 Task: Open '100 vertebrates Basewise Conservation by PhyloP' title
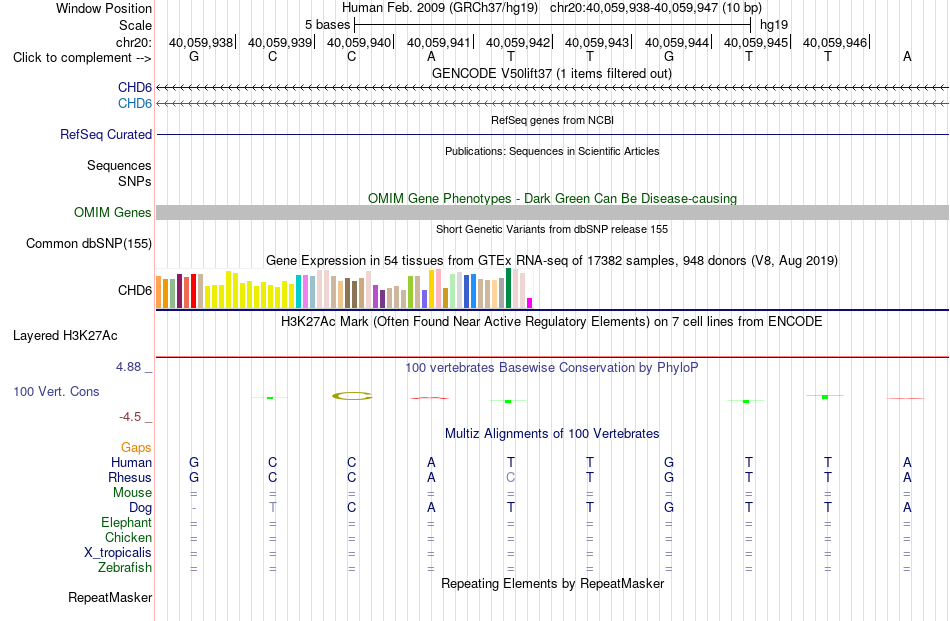tap(551, 367)
